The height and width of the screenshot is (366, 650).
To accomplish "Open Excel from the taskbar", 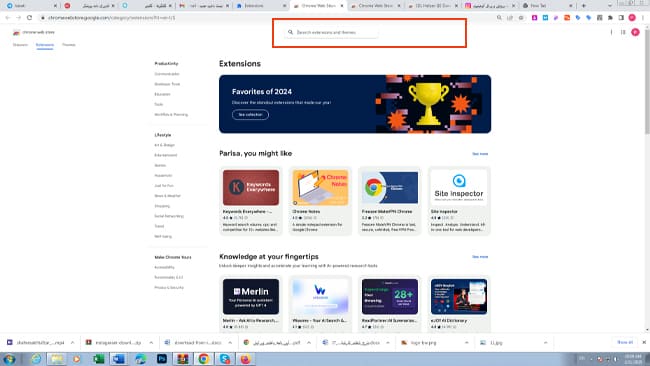I will coord(98,359).
